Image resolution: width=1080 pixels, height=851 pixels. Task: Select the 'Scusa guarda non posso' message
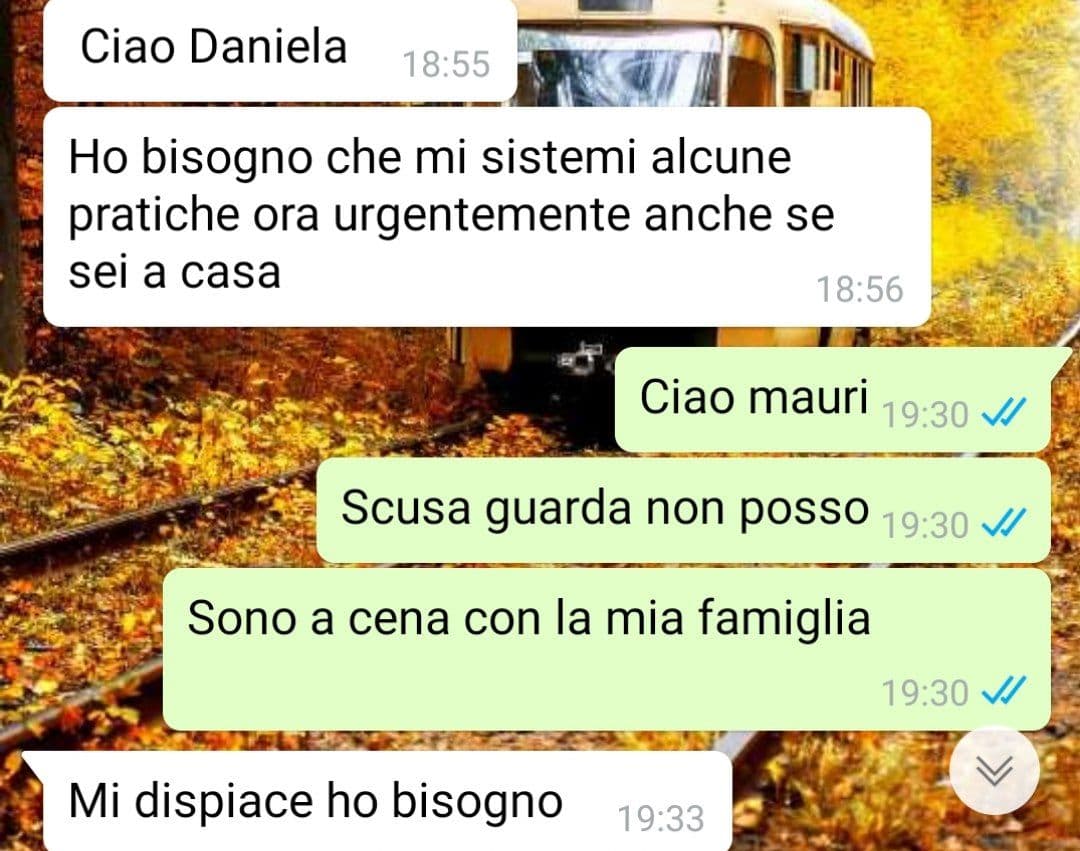[x=683, y=510]
